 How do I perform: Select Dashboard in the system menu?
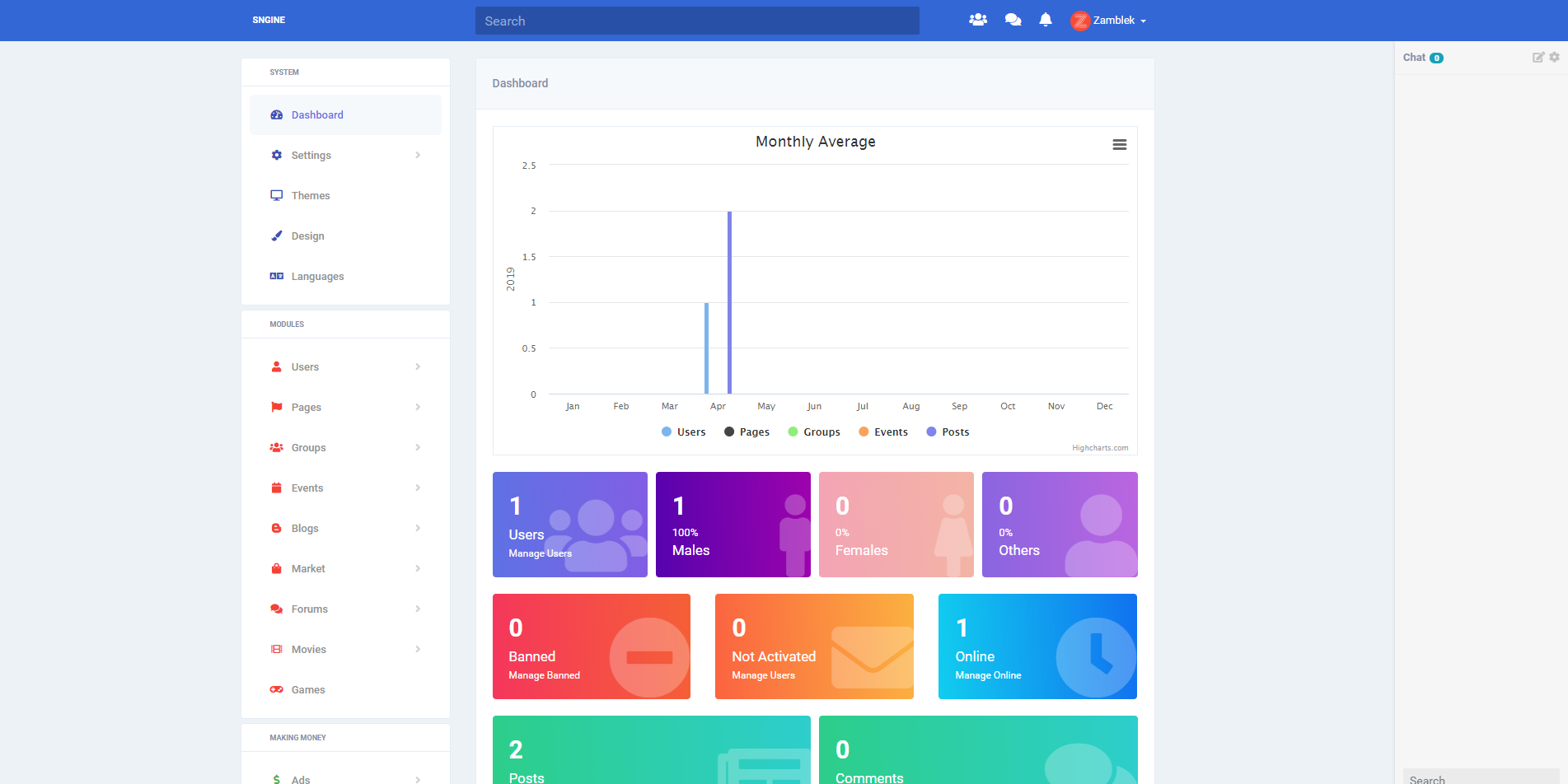pos(345,115)
